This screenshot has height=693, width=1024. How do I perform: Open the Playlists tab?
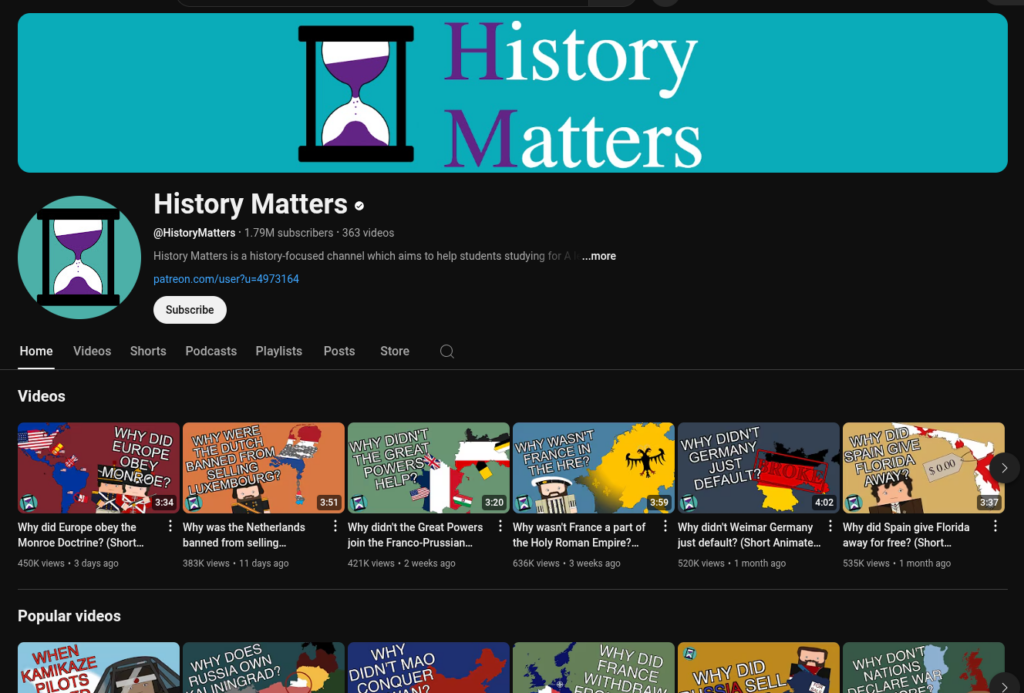coord(279,351)
